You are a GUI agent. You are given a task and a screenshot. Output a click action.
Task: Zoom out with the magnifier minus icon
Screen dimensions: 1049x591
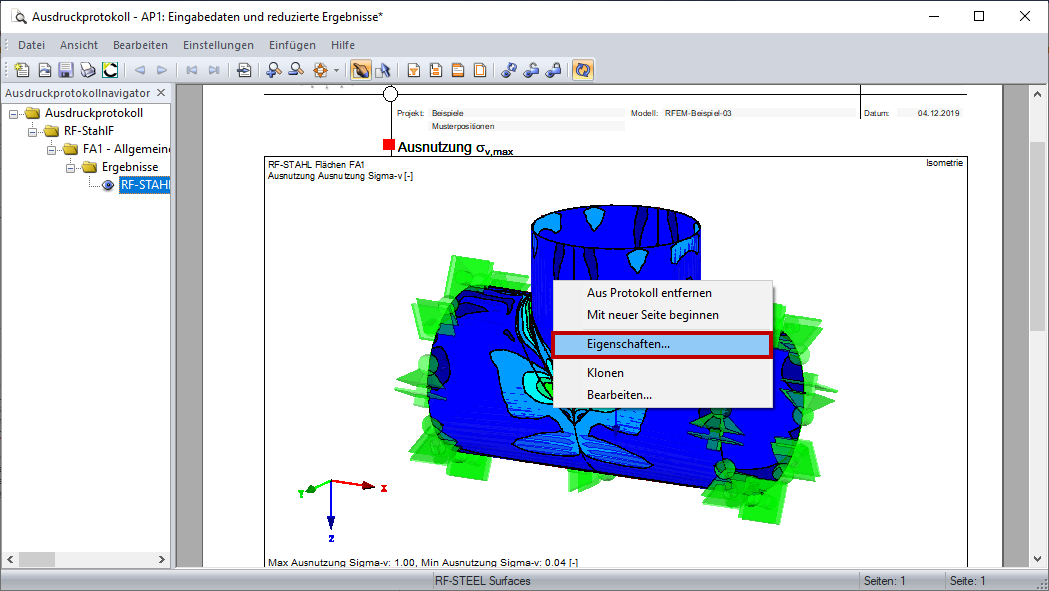click(296, 70)
